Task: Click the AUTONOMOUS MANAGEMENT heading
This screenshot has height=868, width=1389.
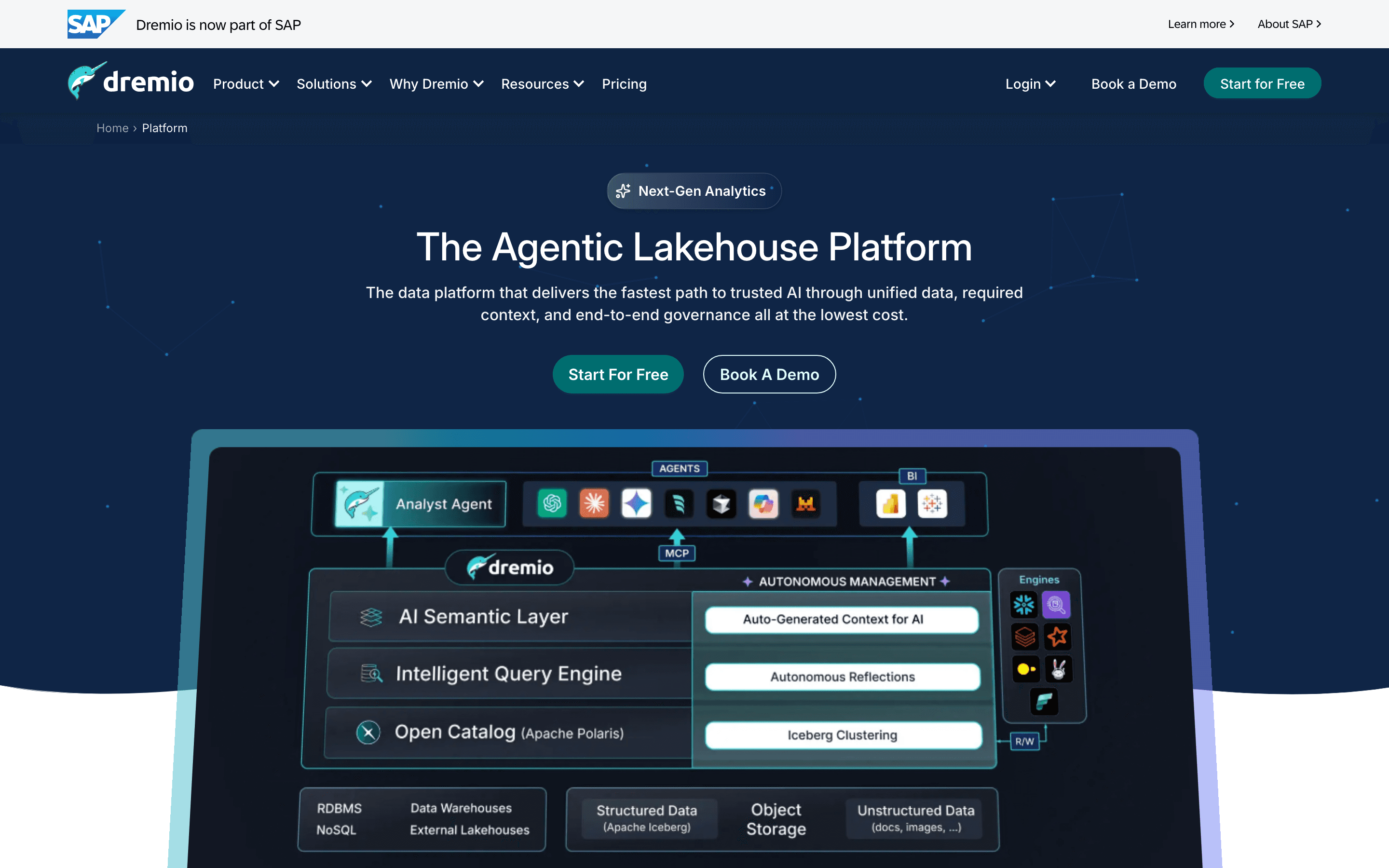Action: (846, 582)
